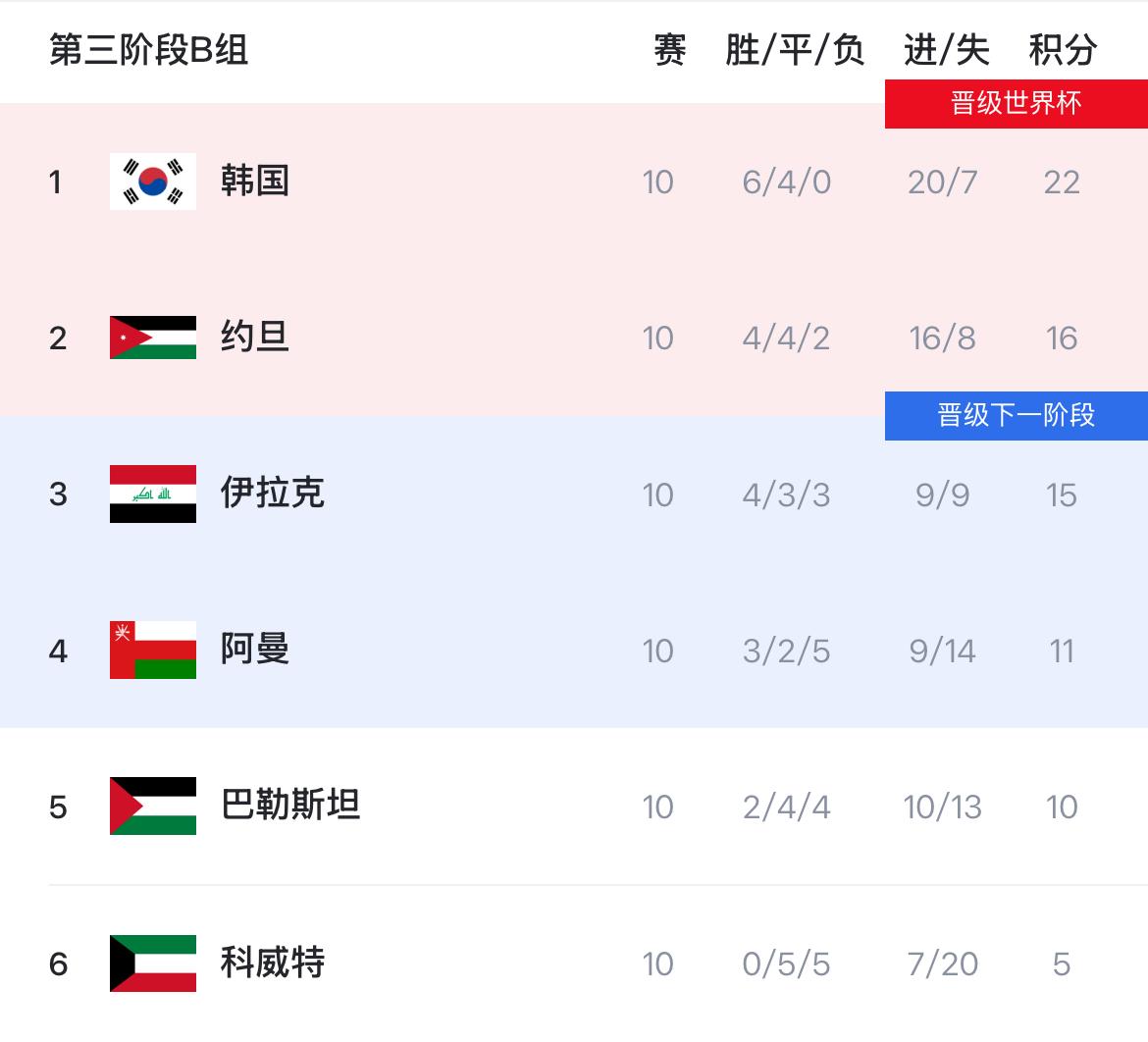This screenshot has height=1042, width=1148.
Task: Click Kuwait's 7/20 goals value
Action: click(942, 964)
